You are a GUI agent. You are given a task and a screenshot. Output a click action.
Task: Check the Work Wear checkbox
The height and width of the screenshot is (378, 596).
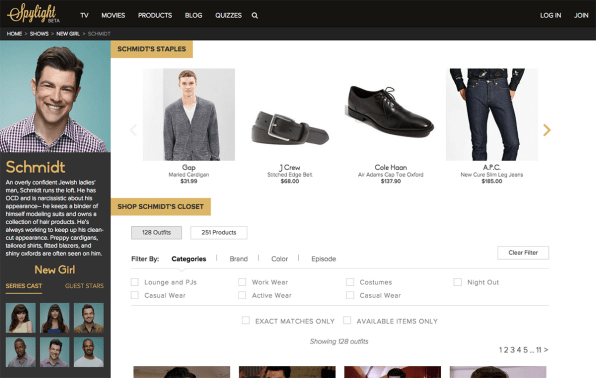[x=242, y=282]
